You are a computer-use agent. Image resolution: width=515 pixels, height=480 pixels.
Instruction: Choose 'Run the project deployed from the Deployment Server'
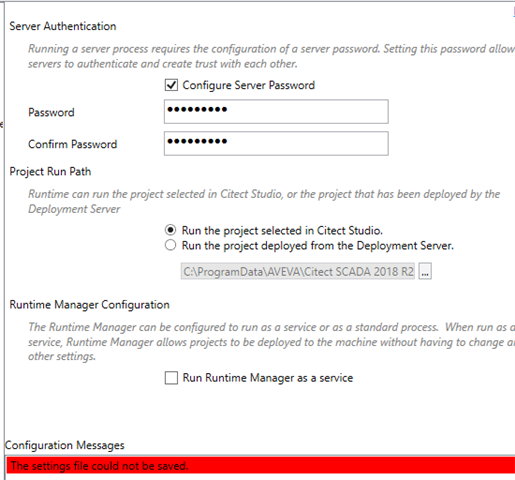click(170, 245)
